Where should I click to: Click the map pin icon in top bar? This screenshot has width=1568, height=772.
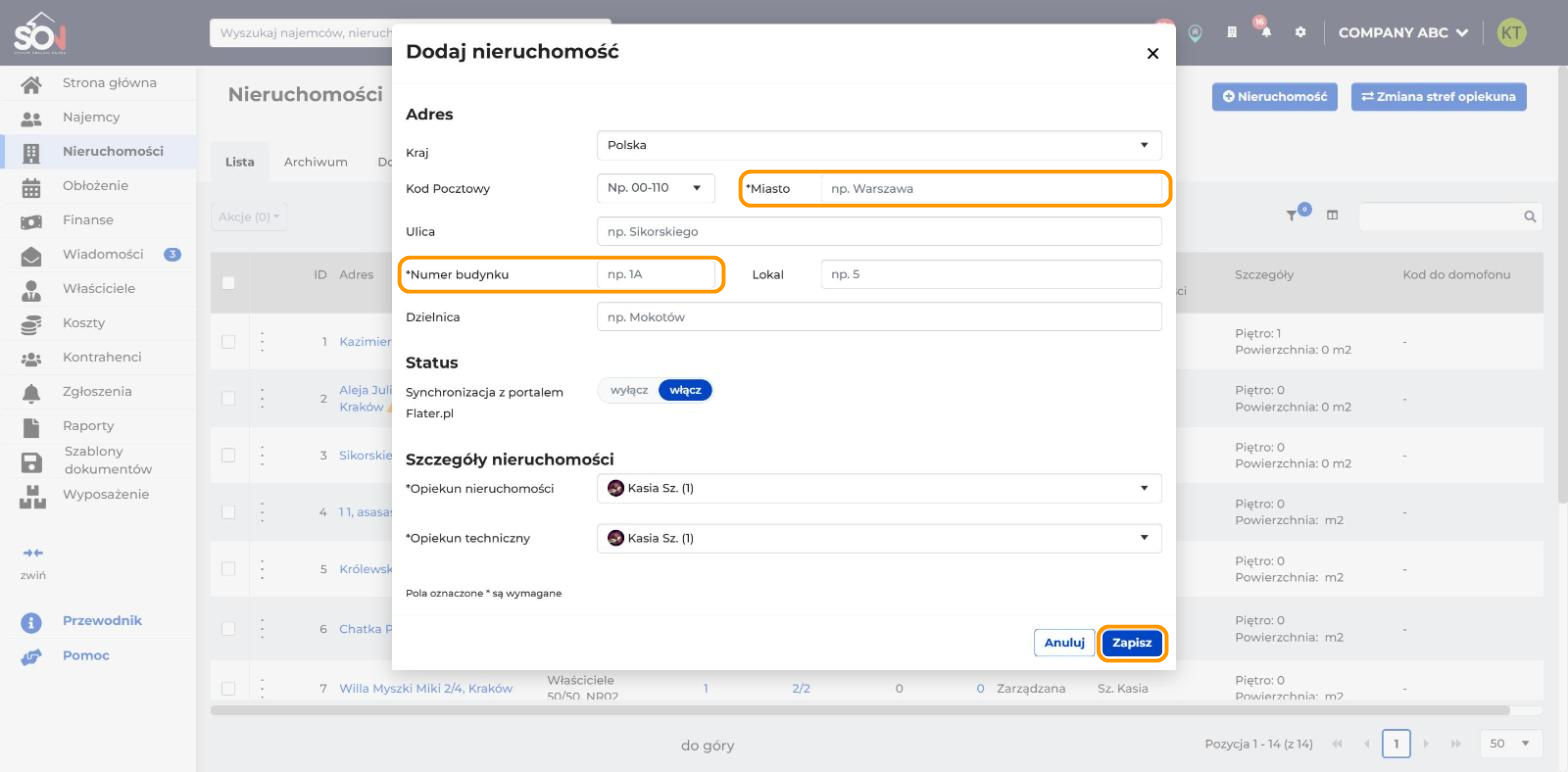pos(1194,33)
